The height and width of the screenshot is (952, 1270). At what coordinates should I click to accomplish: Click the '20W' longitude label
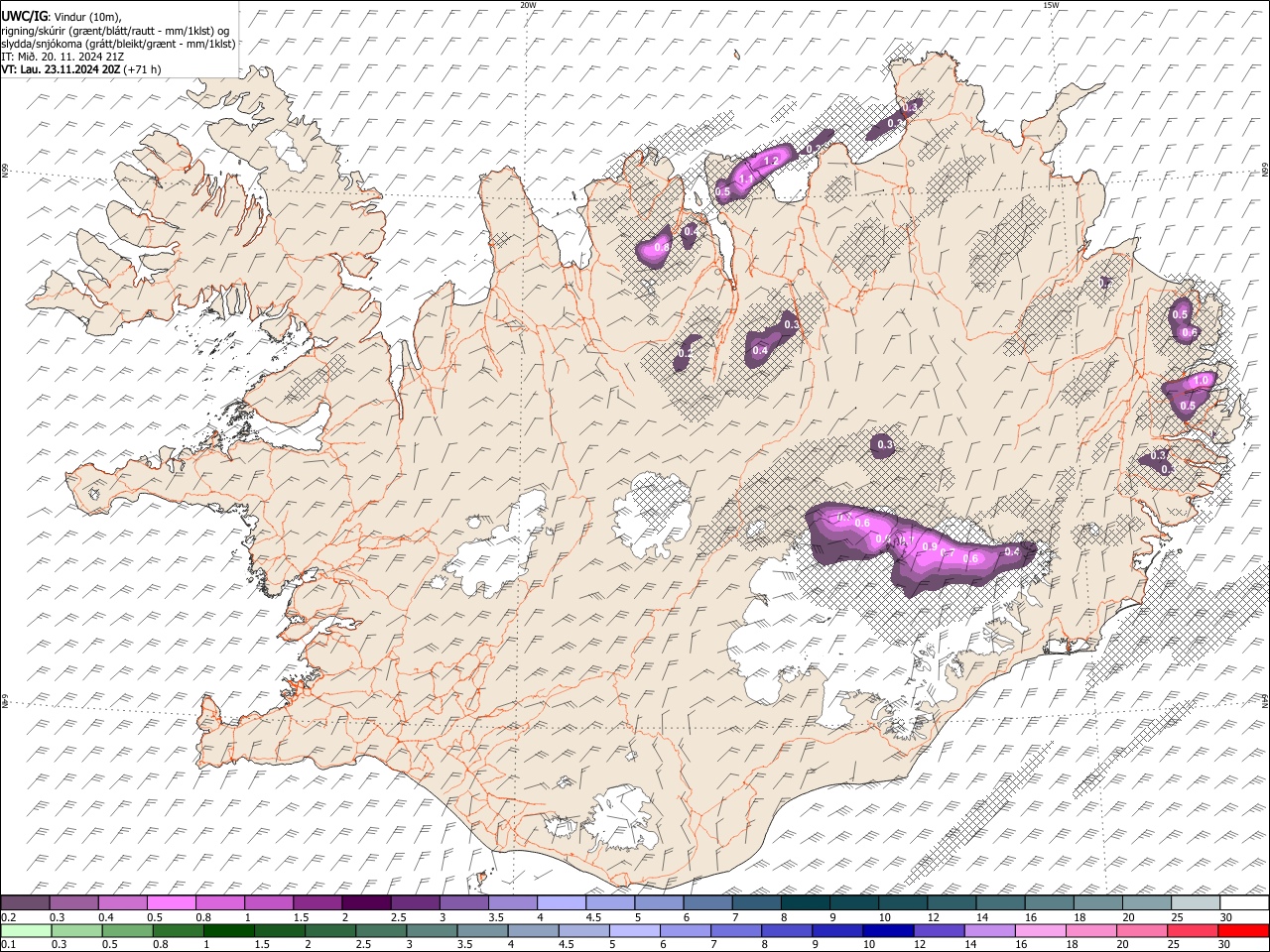tap(528, 5)
